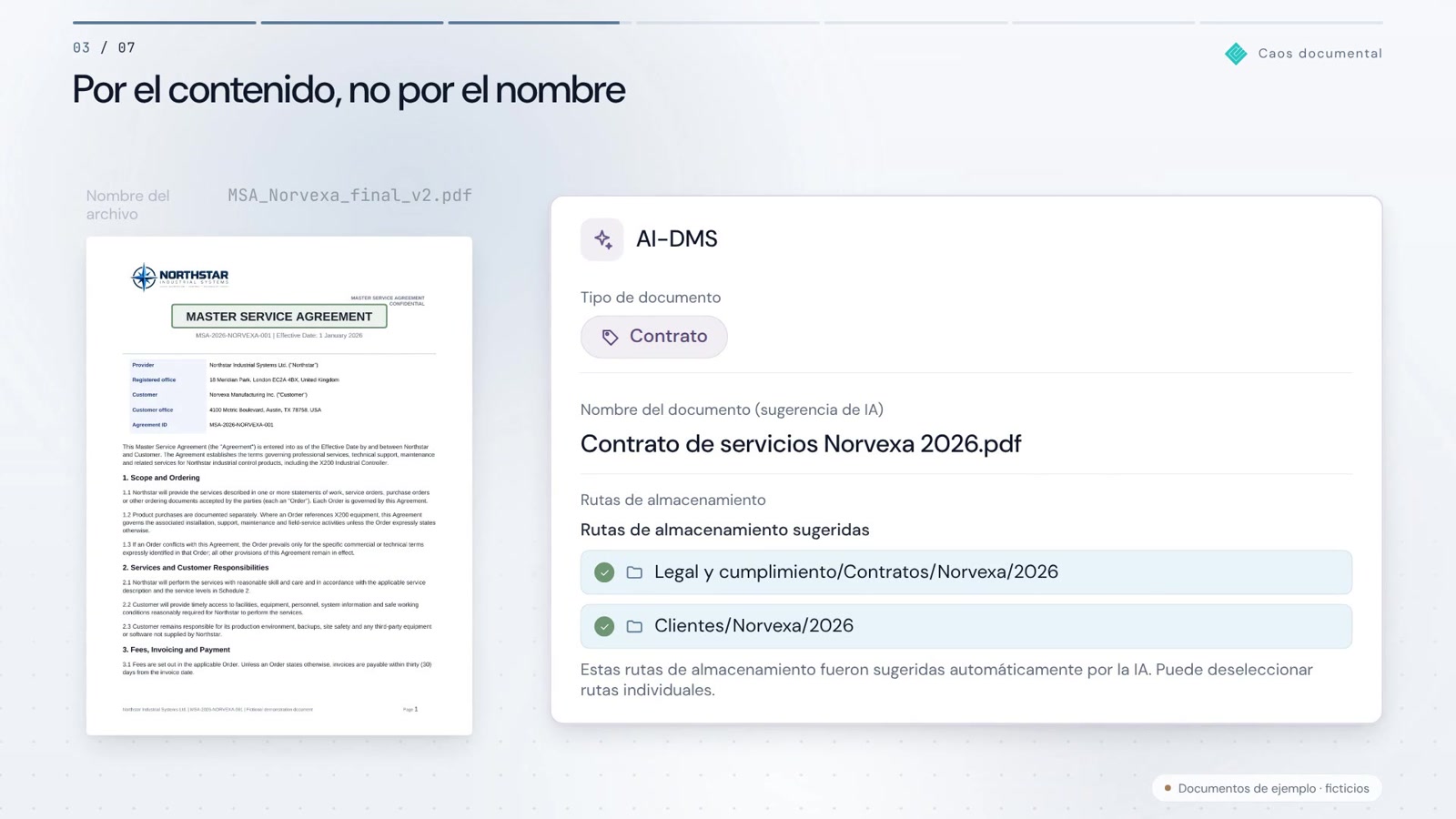Open the Master Service Agreement document preview
This screenshot has height=819, width=1456.
(x=279, y=486)
